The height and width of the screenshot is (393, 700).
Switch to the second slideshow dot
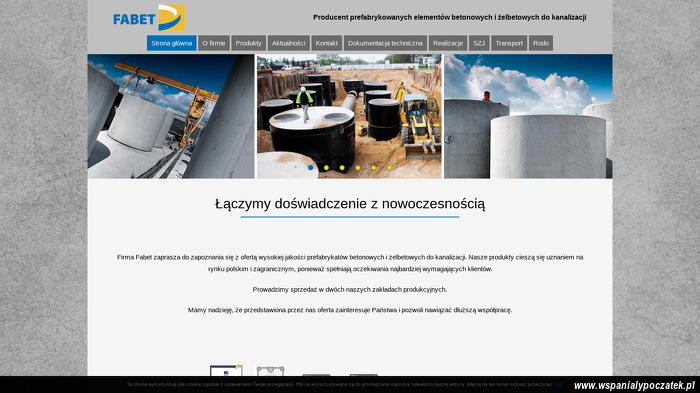coord(326,167)
